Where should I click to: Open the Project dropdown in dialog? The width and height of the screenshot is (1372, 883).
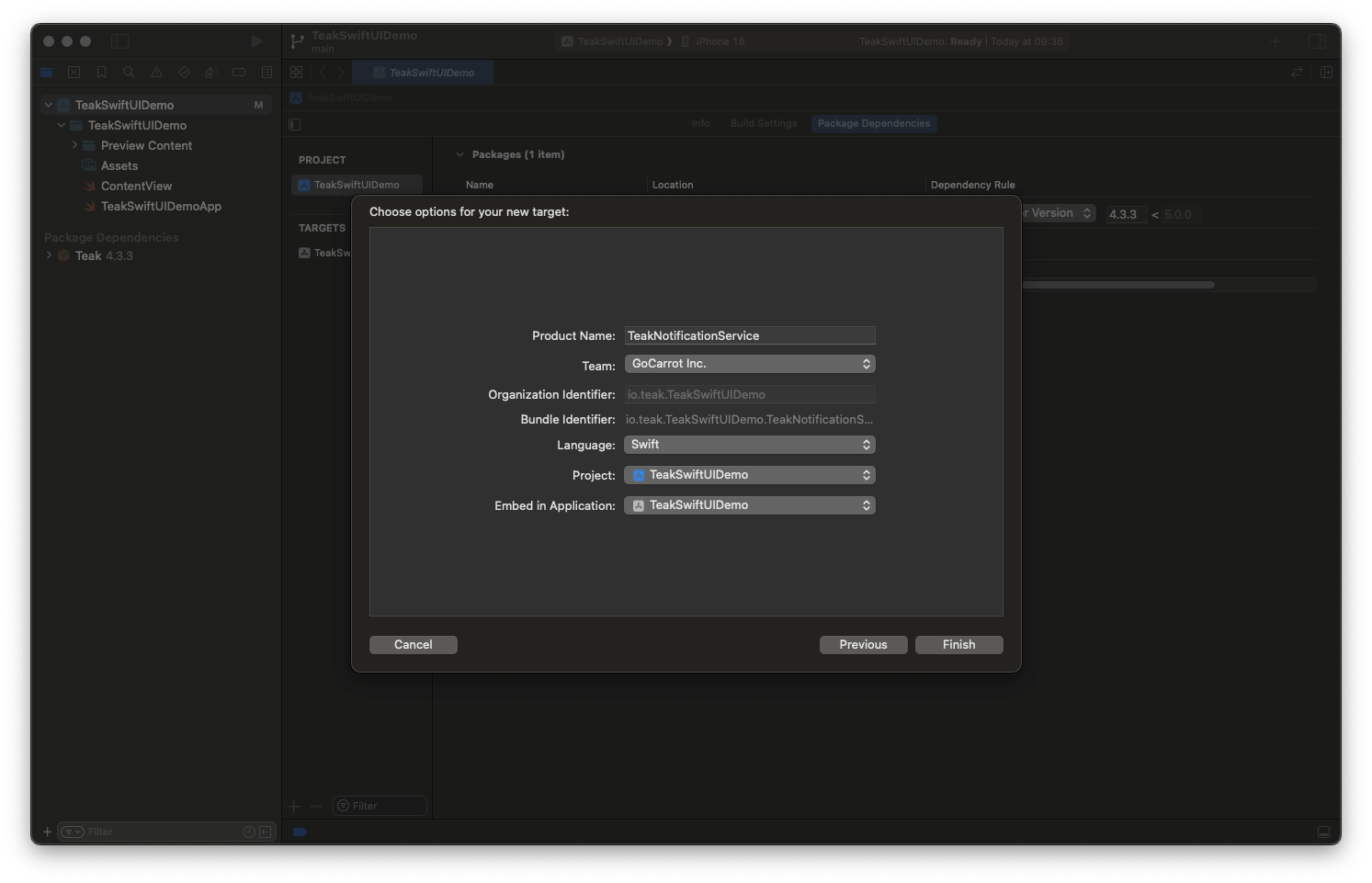pyautogui.click(x=750, y=475)
